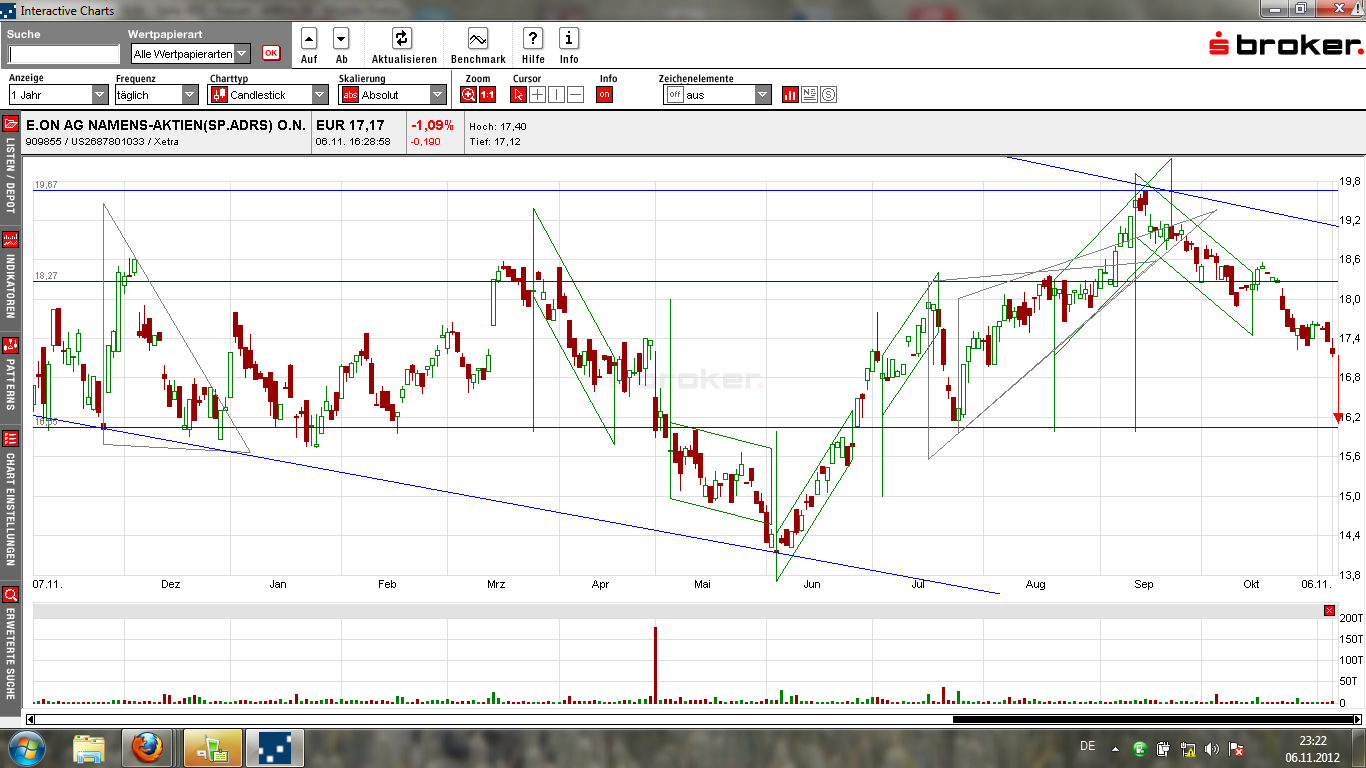The width and height of the screenshot is (1366, 768).
Task: Open the Benchmark comparison tool
Action: pyautogui.click(x=478, y=39)
